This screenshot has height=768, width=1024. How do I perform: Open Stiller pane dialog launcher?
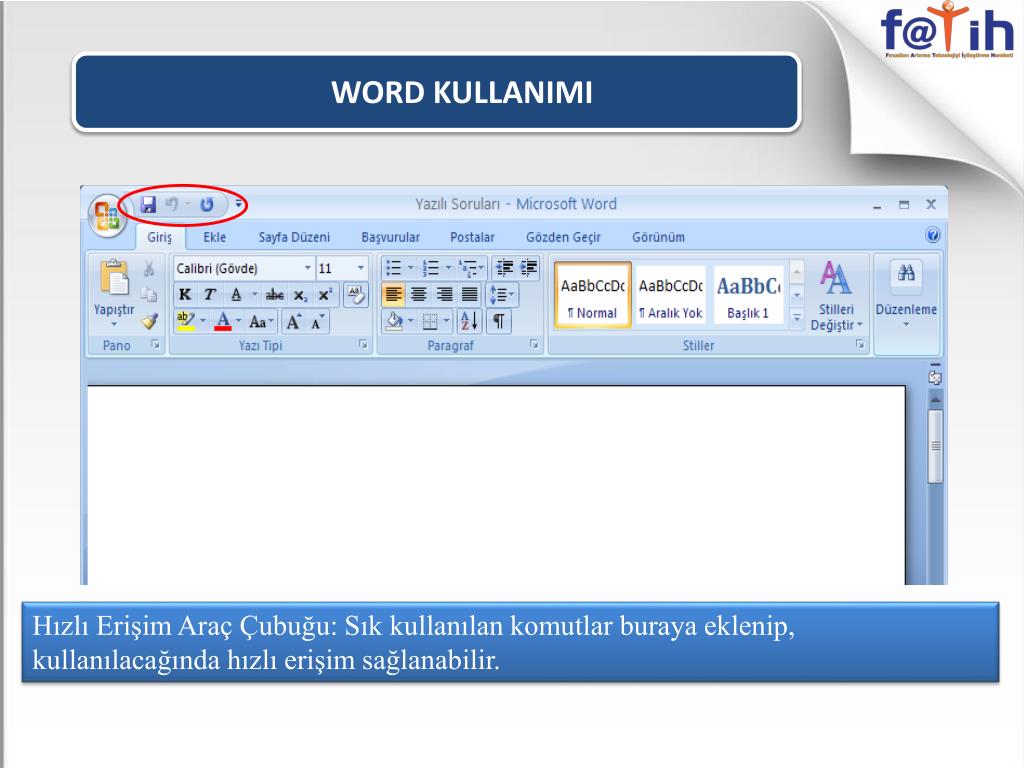(860, 344)
